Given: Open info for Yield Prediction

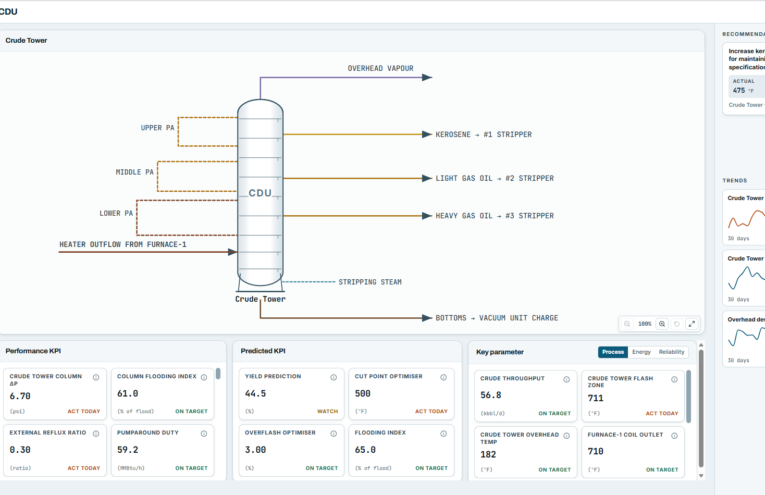Looking at the screenshot, I should 334,377.
